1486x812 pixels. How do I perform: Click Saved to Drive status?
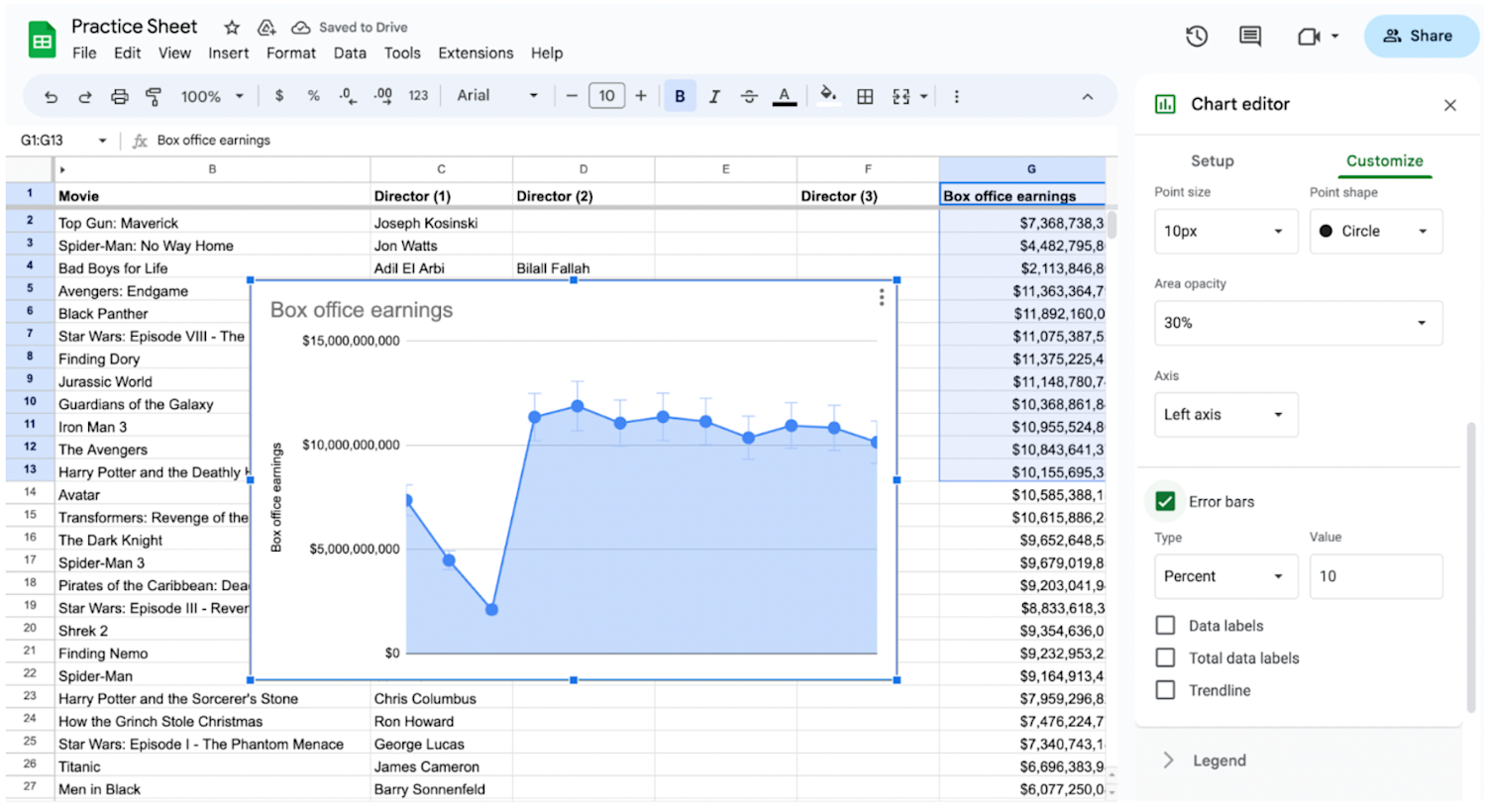tap(350, 28)
